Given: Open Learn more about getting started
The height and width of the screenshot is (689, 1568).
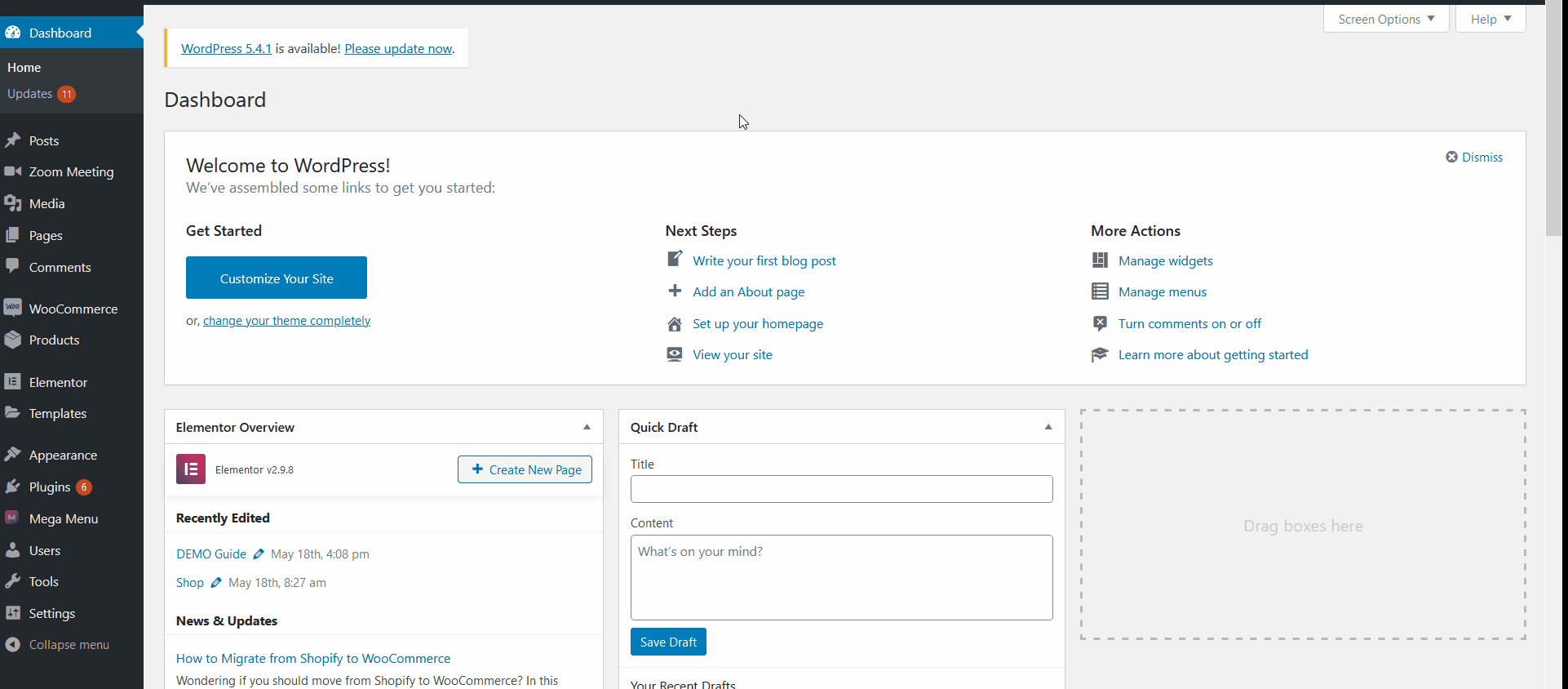Looking at the screenshot, I should 1213,354.
